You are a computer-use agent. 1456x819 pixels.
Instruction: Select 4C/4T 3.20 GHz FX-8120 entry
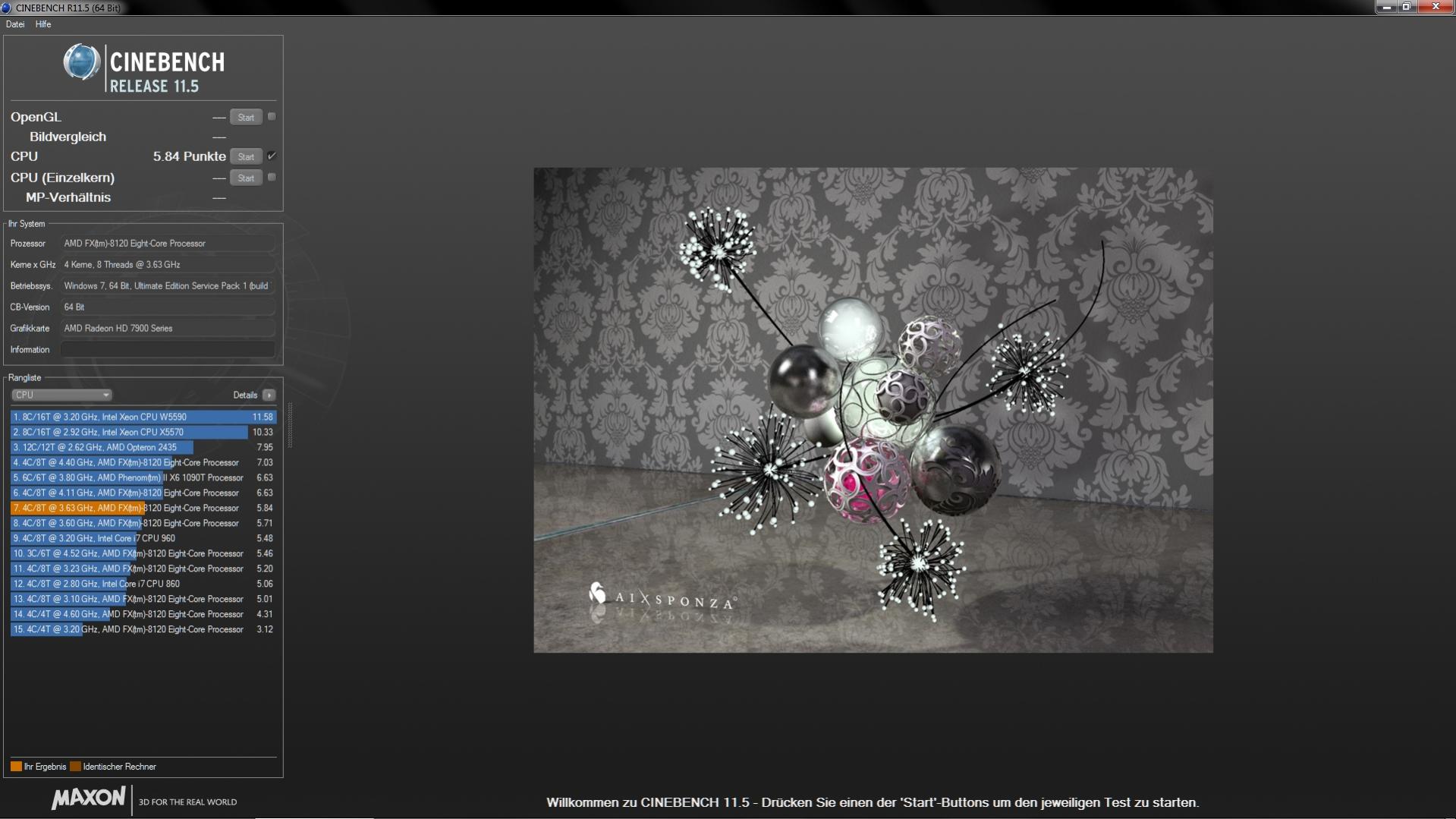coord(143,629)
